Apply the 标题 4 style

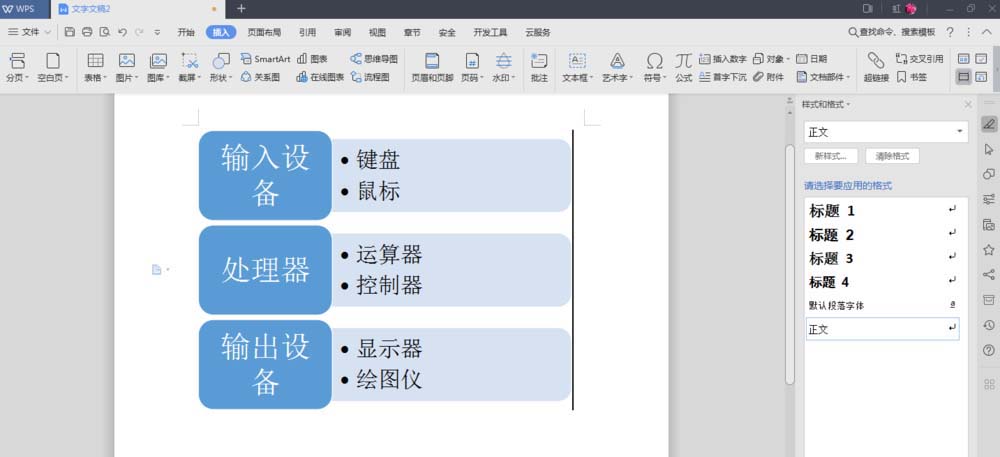883,282
